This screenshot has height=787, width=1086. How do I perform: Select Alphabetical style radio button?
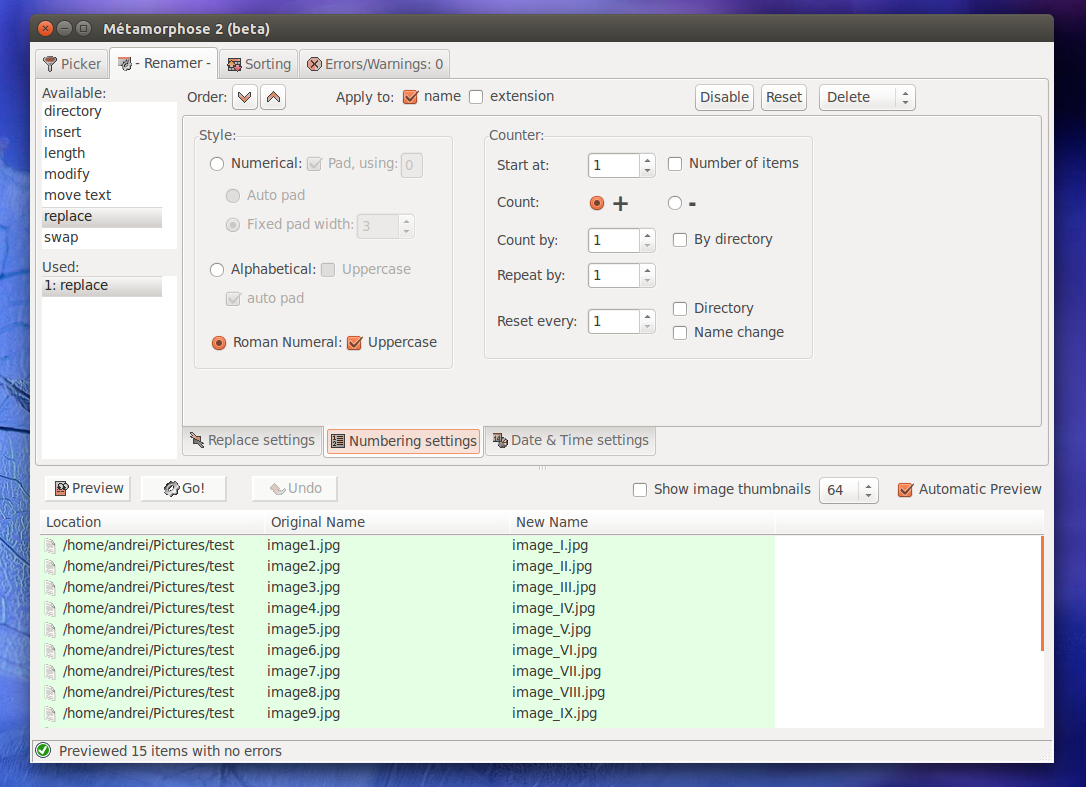tap(217, 270)
